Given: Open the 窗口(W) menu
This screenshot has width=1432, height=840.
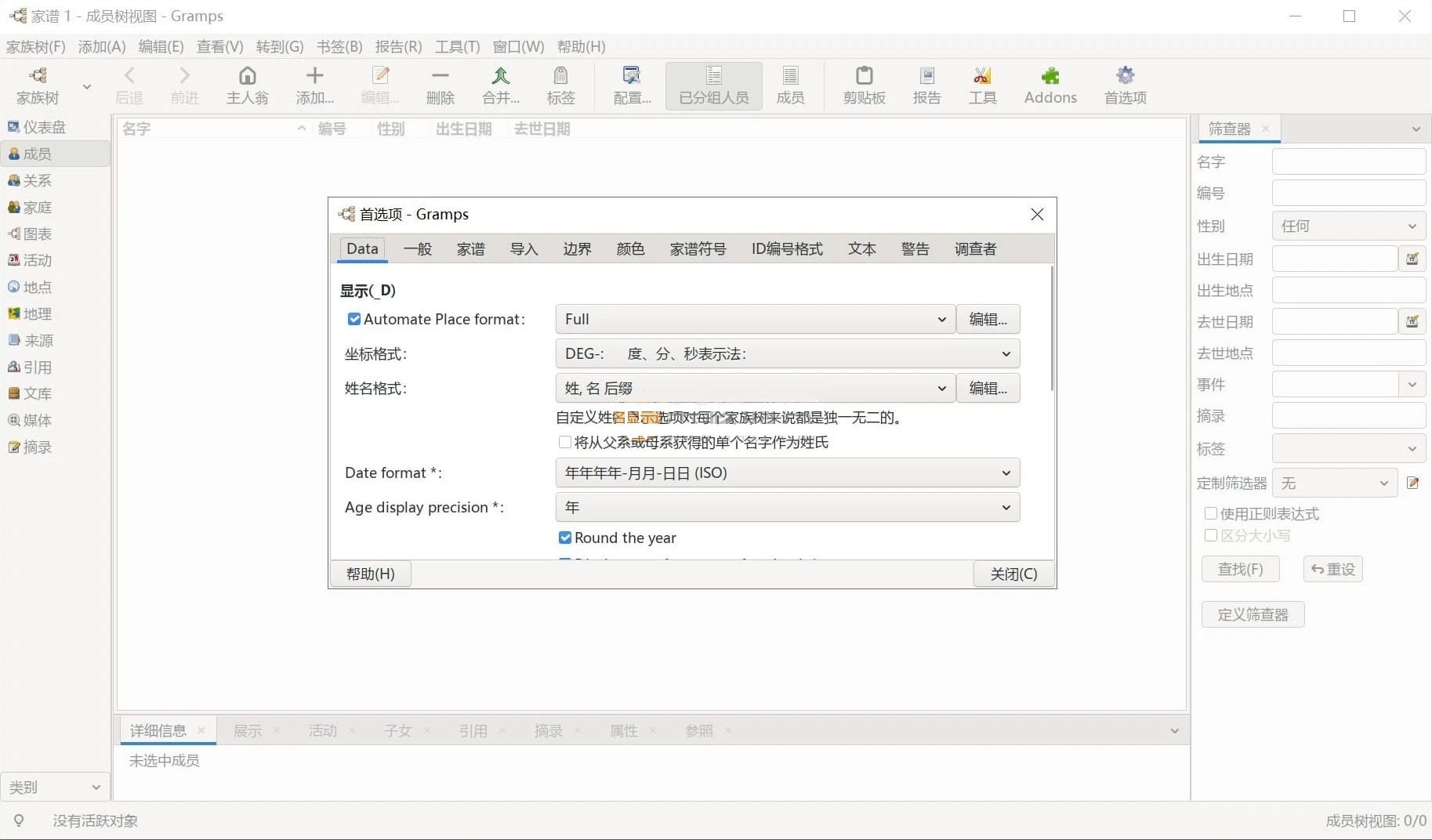Looking at the screenshot, I should click(x=518, y=46).
